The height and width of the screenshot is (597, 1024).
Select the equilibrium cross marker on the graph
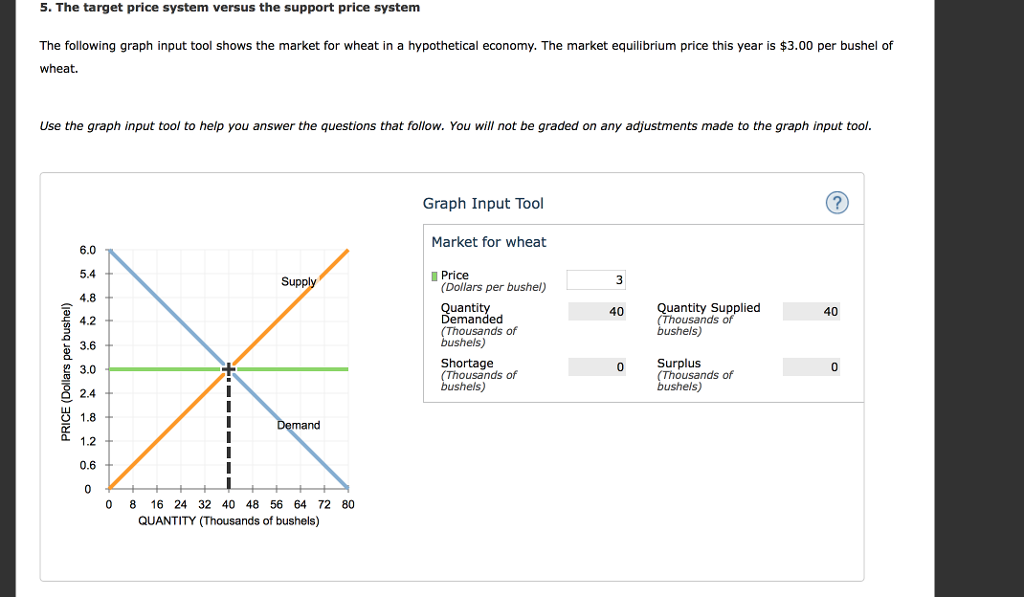tap(228, 369)
